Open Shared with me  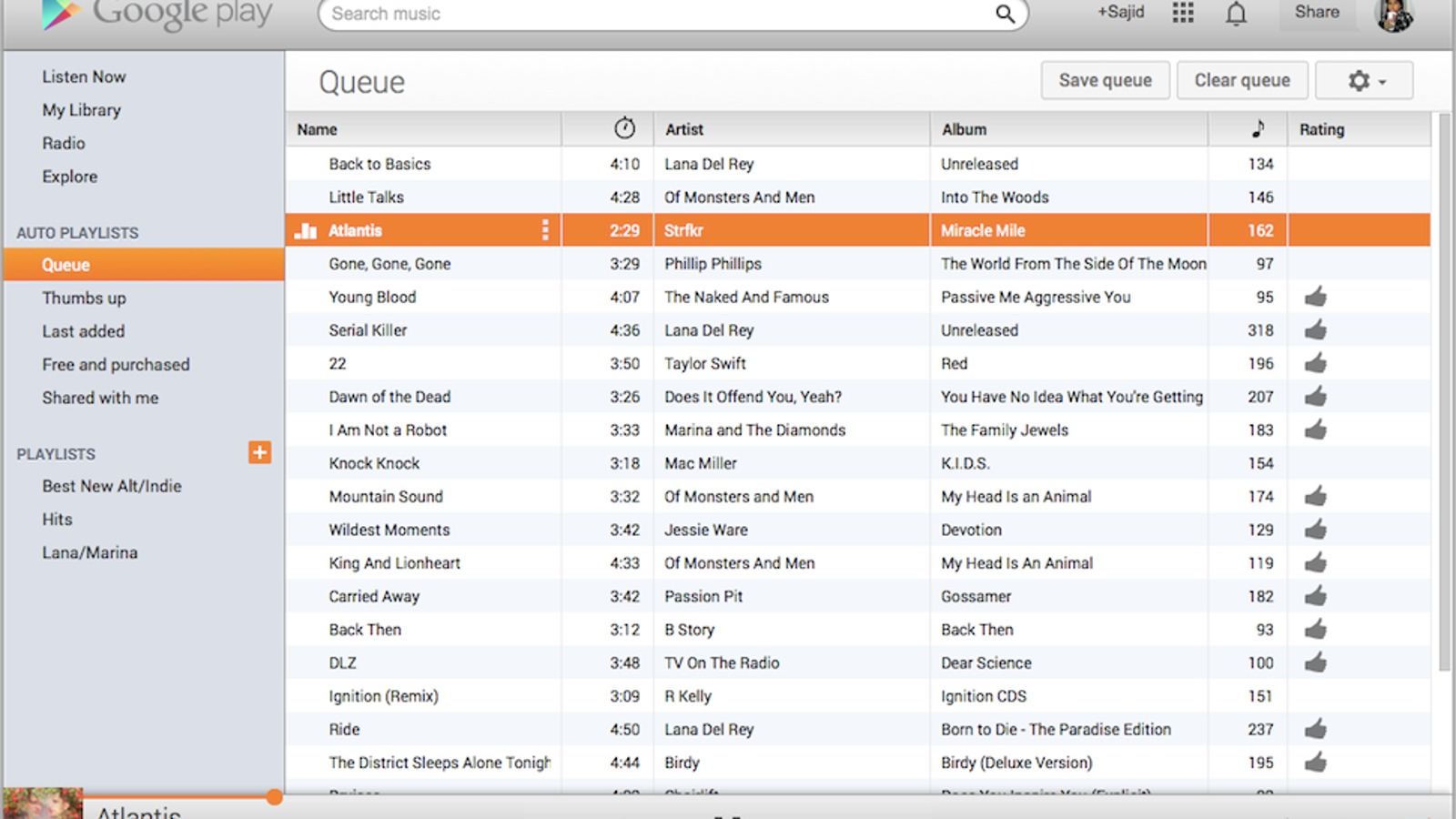[x=100, y=398]
